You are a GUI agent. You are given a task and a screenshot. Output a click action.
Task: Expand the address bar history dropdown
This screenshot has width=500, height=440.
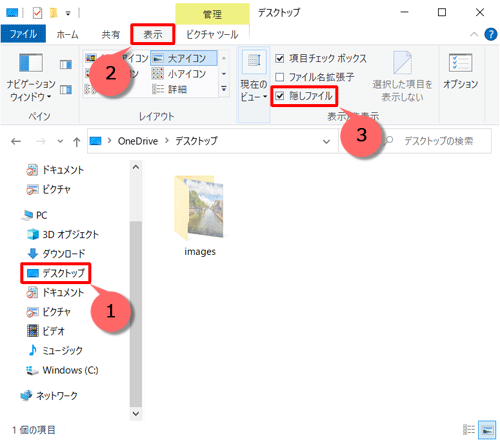click(x=326, y=141)
